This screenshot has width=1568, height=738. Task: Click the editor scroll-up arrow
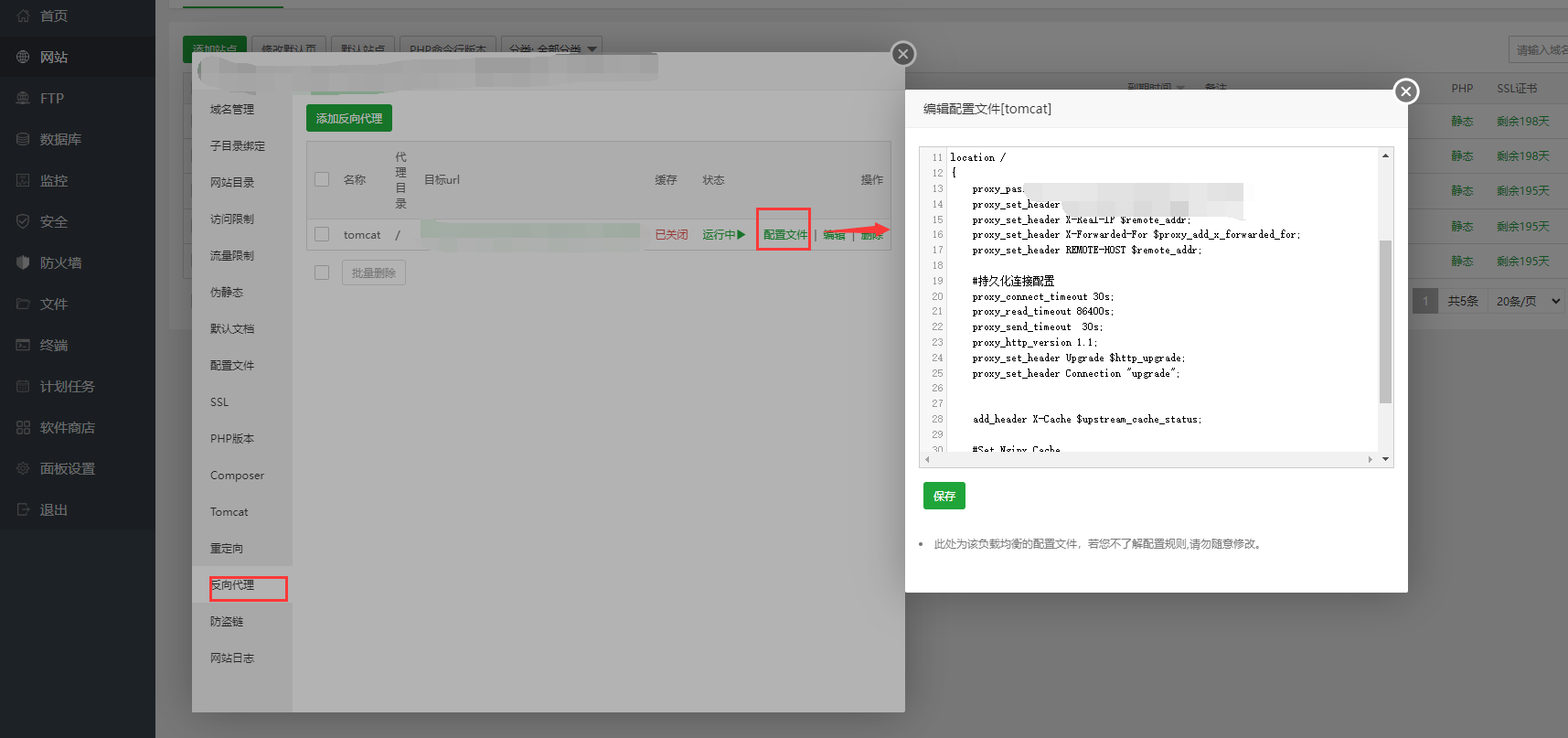1385,155
